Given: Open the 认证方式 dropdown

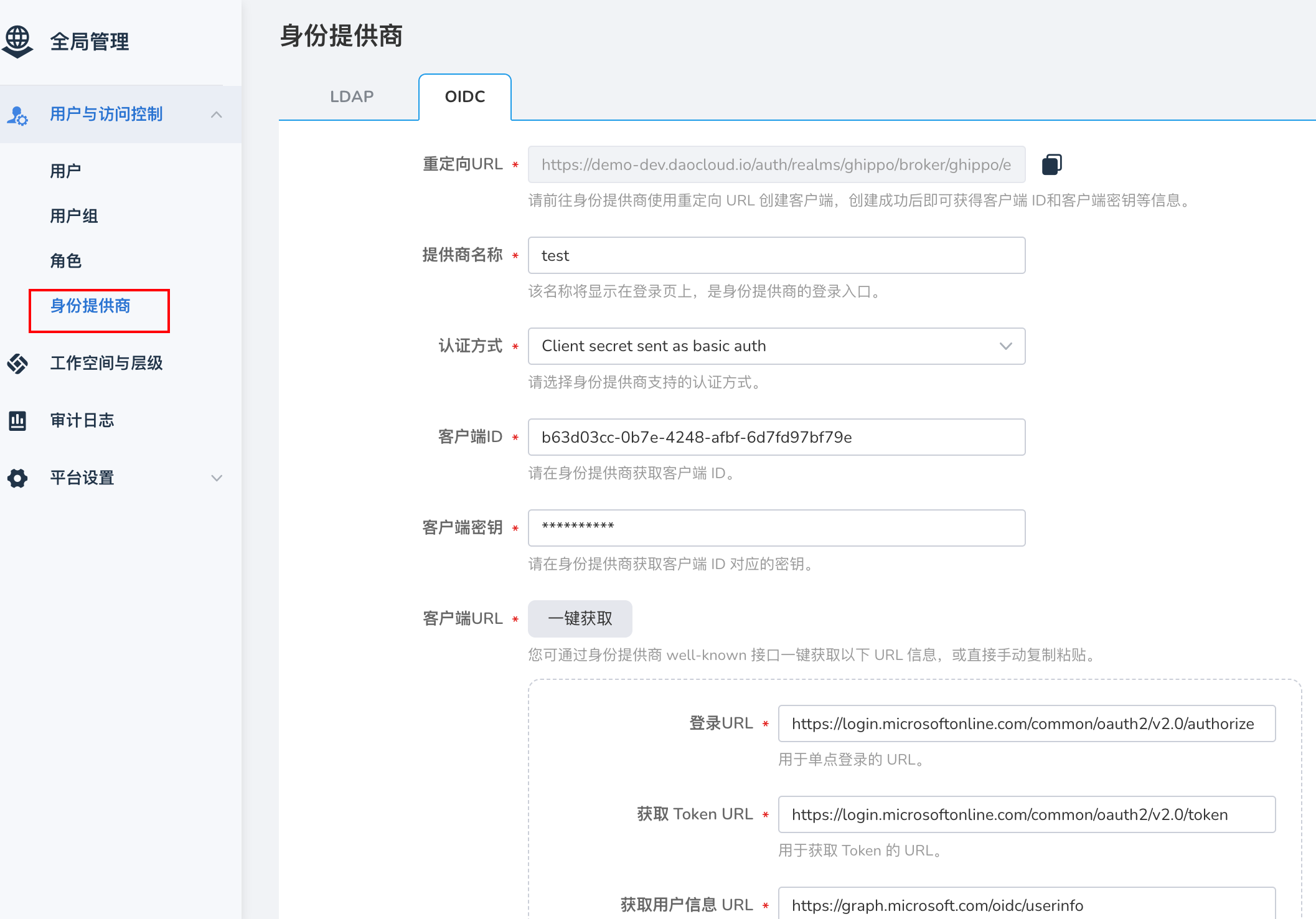Looking at the screenshot, I should click(x=776, y=346).
